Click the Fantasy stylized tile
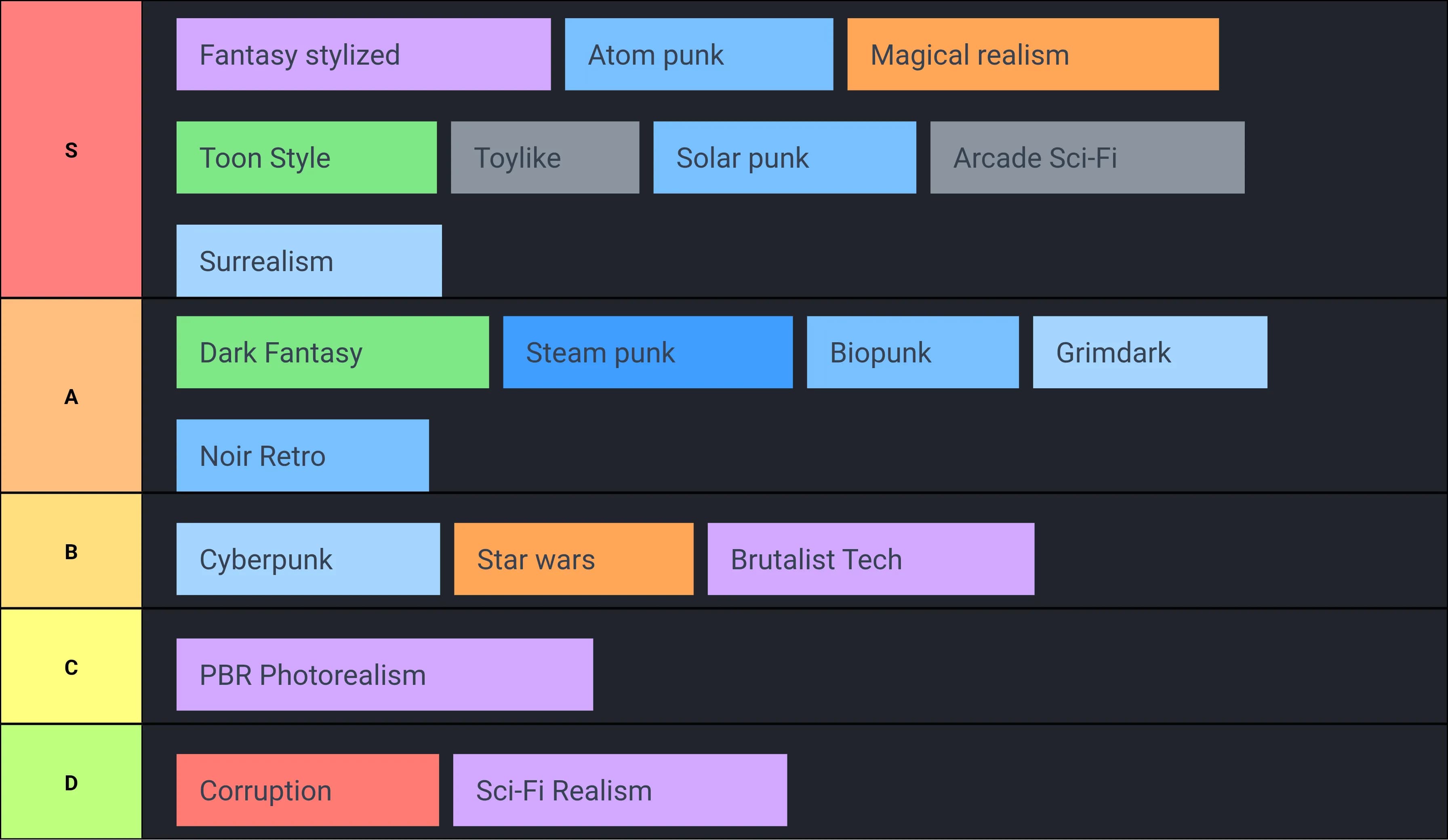The height and width of the screenshot is (840, 1448). tap(363, 55)
